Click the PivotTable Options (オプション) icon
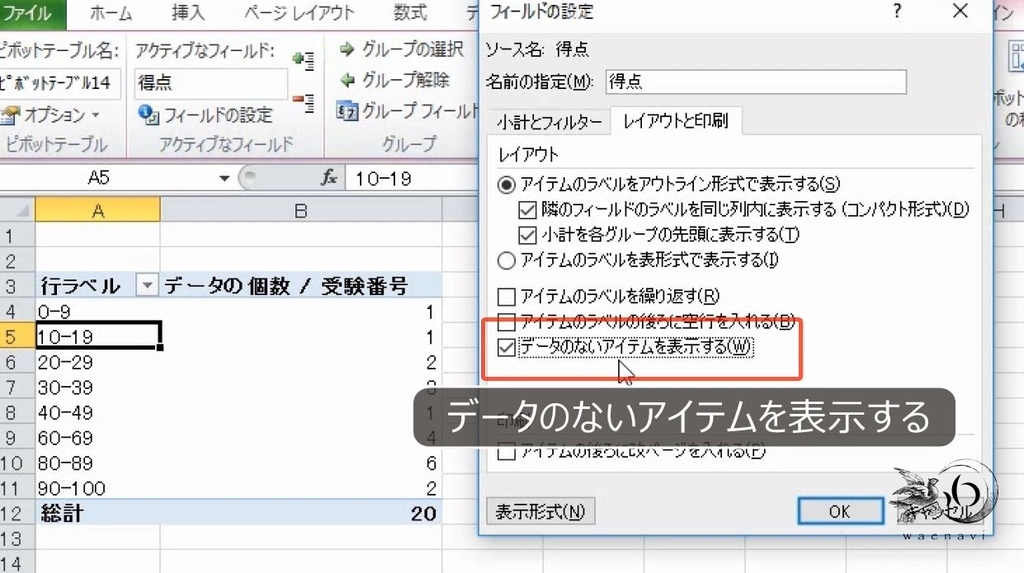 tap(10, 116)
